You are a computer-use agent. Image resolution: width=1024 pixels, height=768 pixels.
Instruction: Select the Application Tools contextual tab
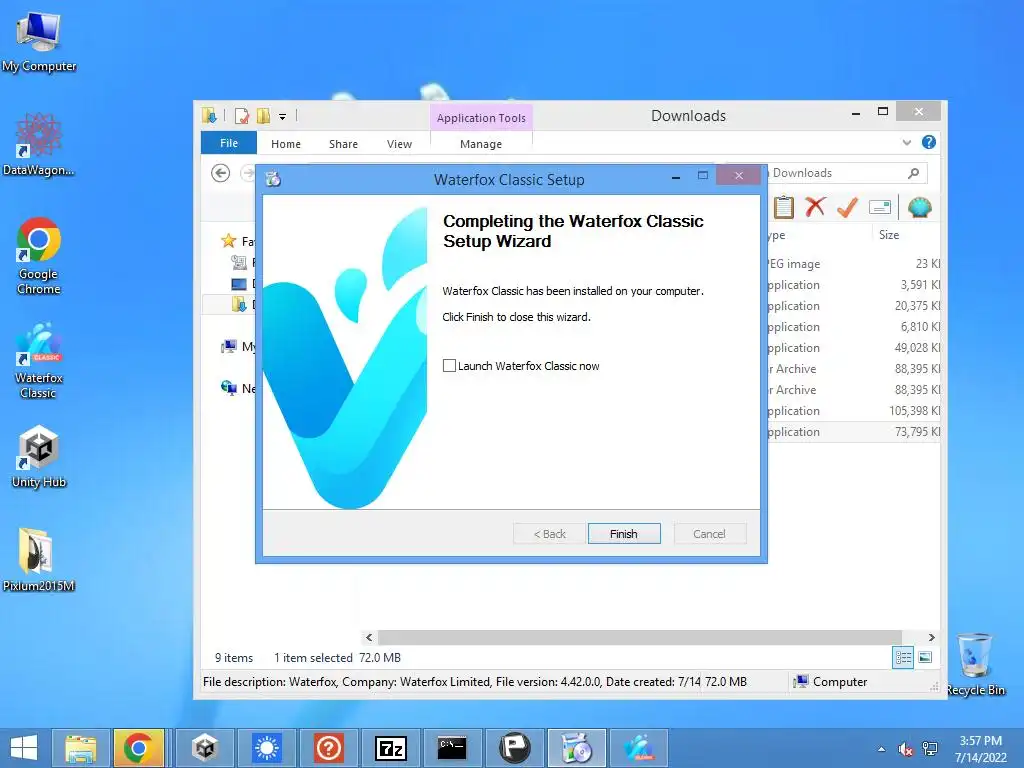[481, 118]
